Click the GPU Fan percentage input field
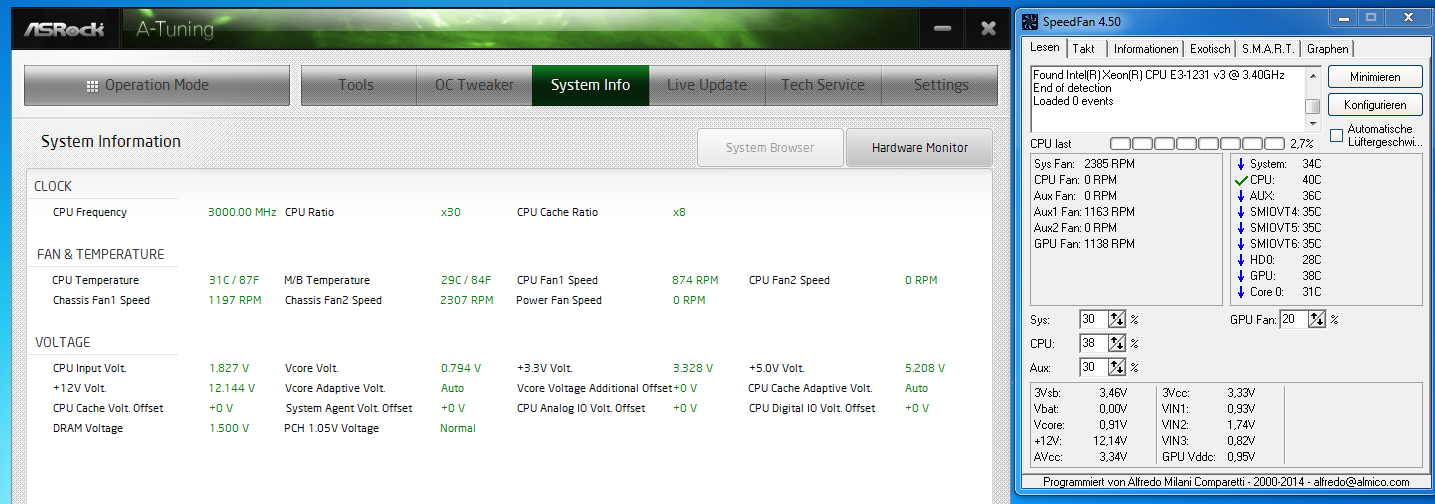Viewport: 1435px width, 504px height. (x=1294, y=320)
